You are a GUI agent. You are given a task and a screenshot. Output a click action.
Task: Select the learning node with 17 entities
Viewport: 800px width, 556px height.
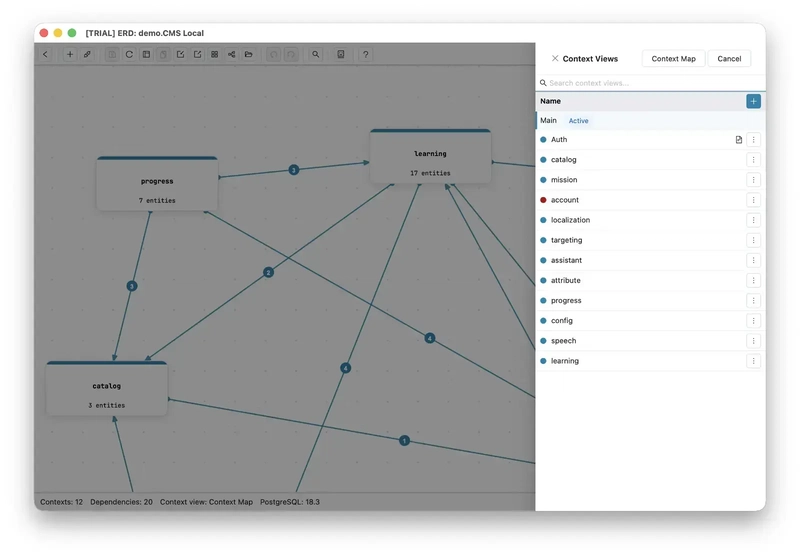[x=430, y=156]
